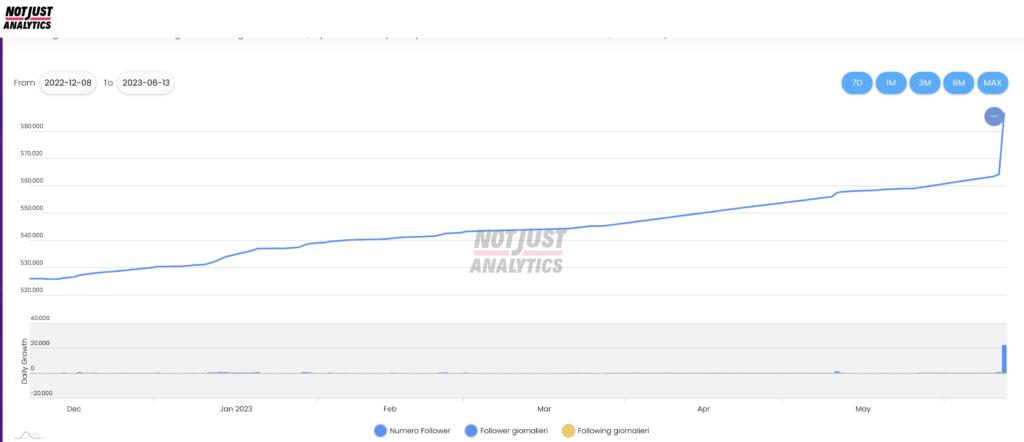Open the From date picker
This screenshot has width=1024, height=442.
click(68, 83)
